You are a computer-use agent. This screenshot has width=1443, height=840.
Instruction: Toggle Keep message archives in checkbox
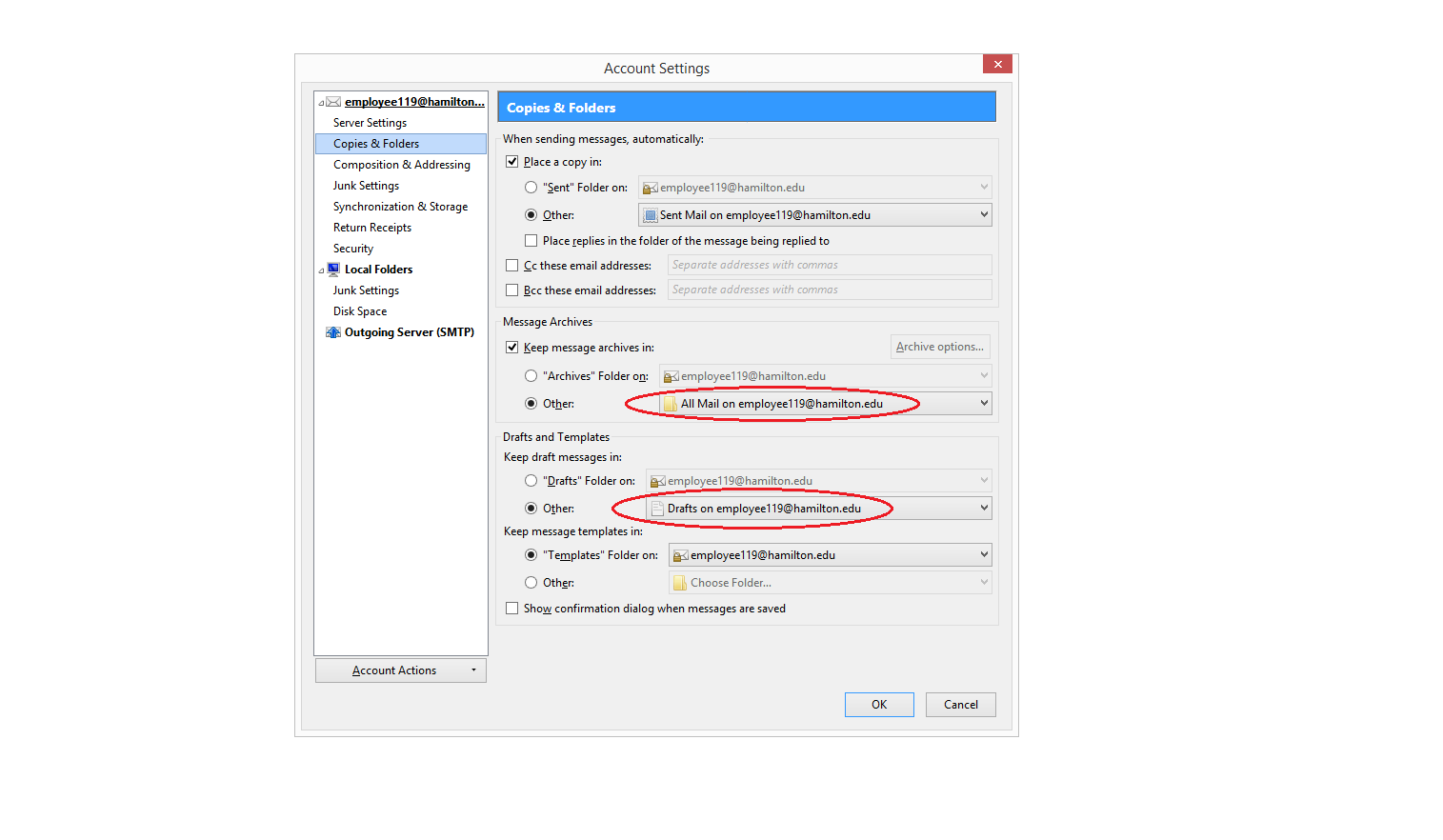pyautogui.click(x=512, y=348)
